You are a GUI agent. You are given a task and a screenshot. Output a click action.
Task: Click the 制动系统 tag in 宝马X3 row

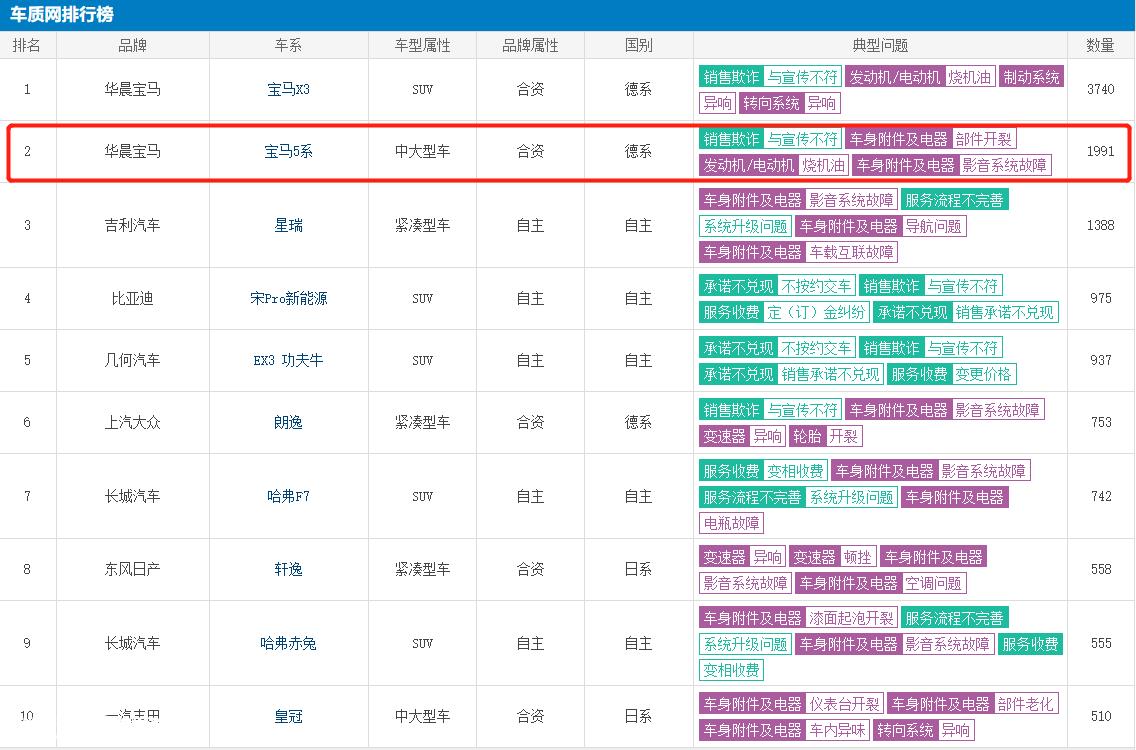click(1031, 78)
